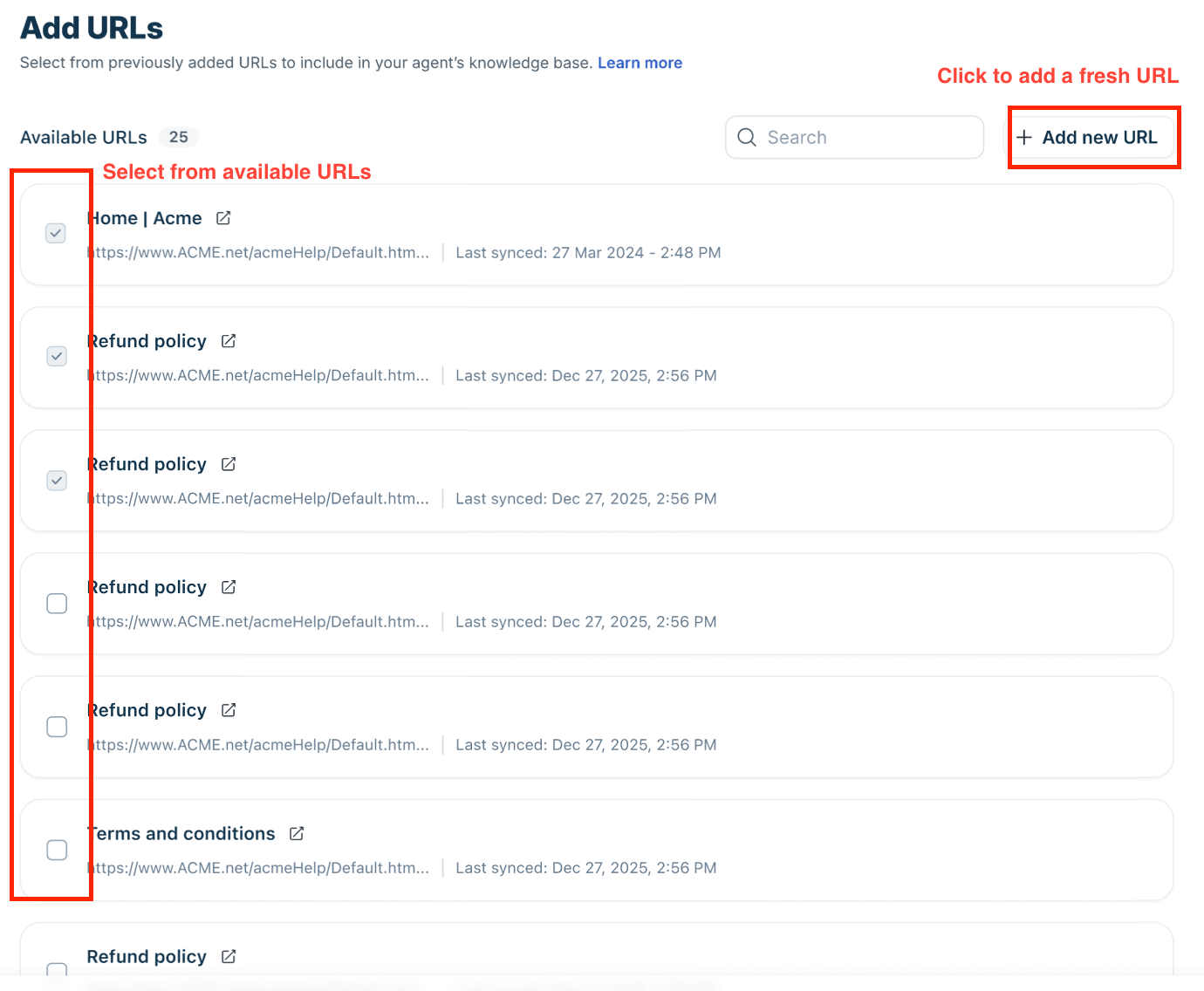This screenshot has height=991, width=1204.
Task: Open external link icon of first Refund policy
Action: pyautogui.click(x=229, y=341)
